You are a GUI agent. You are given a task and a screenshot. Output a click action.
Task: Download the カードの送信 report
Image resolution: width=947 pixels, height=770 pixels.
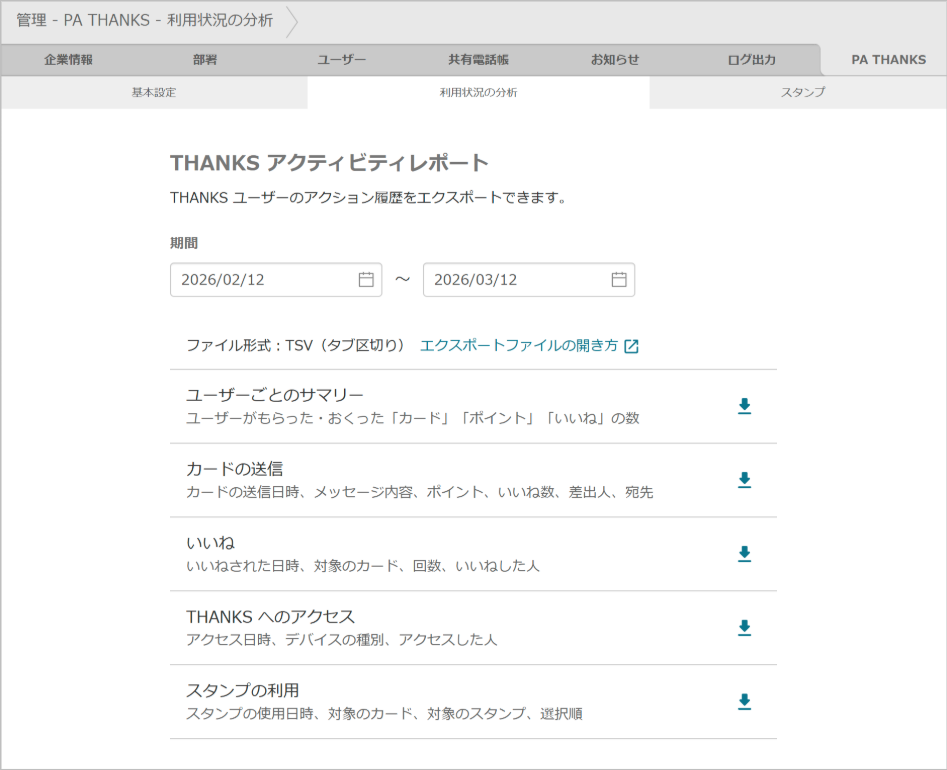pyautogui.click(x=744, y=481)
